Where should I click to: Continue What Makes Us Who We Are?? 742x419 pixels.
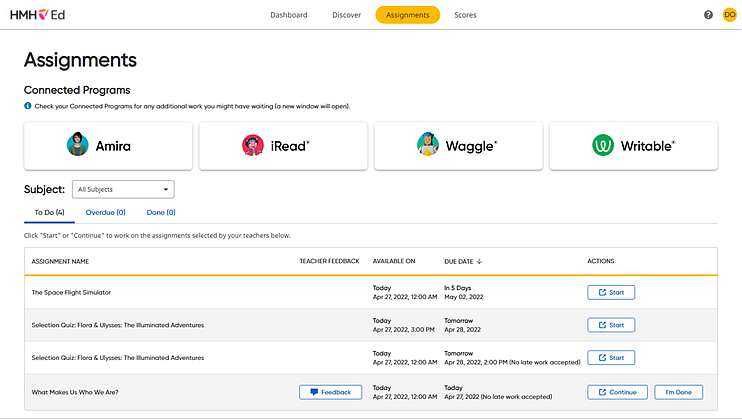pyautogui.click(x=617, y=392)
